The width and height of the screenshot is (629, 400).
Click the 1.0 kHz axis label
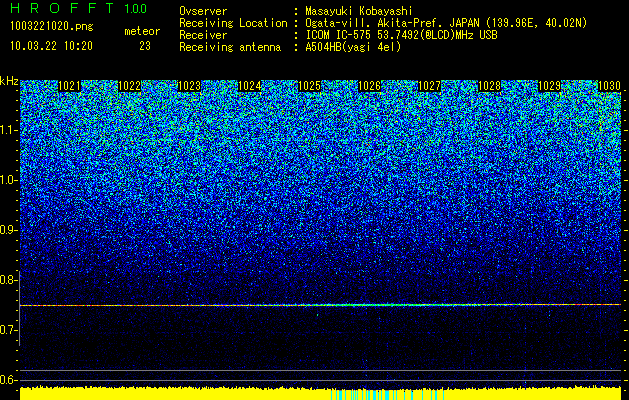[x=7, y=181]
